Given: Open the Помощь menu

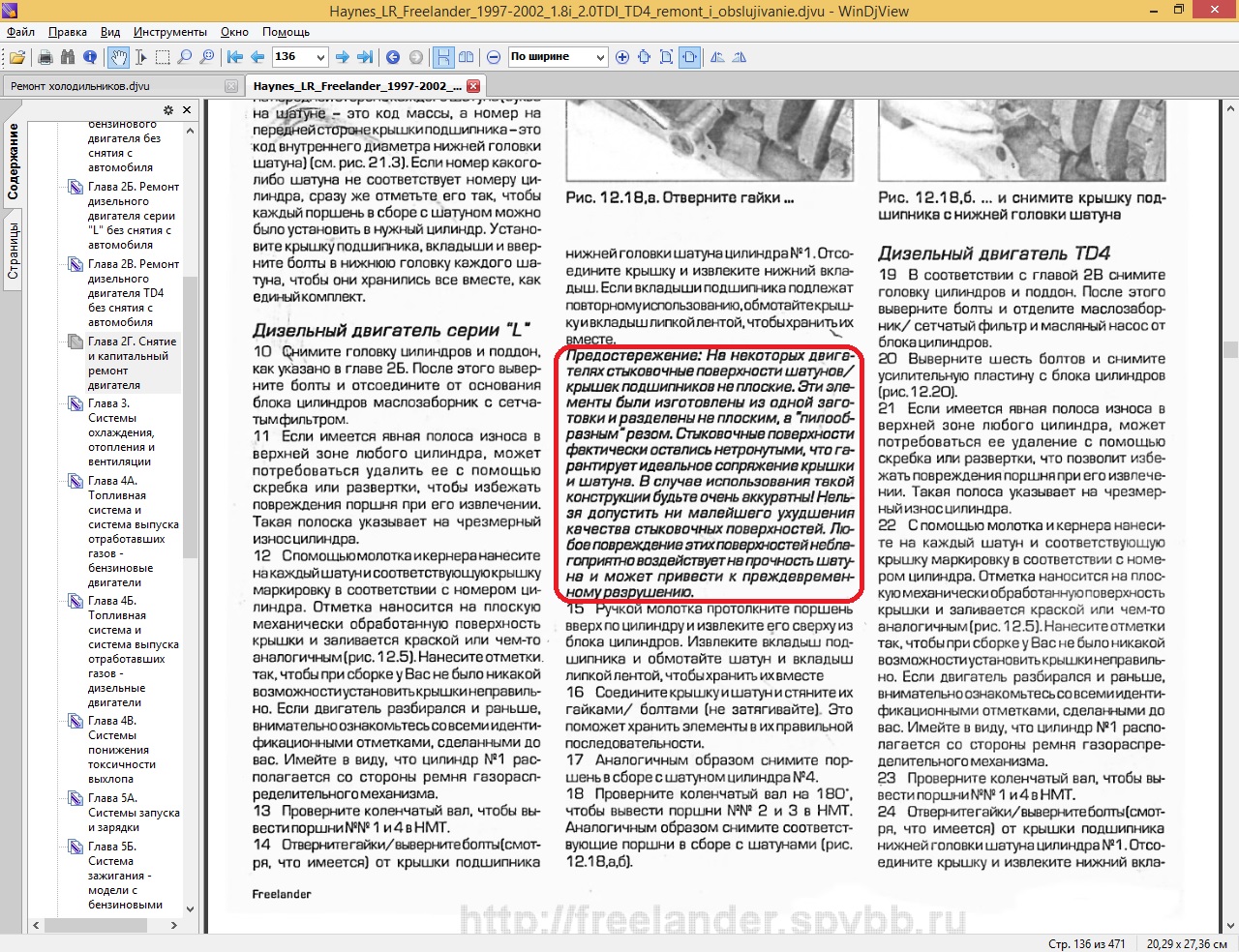Looking at the screenshot, I should (x=286, y=32).
